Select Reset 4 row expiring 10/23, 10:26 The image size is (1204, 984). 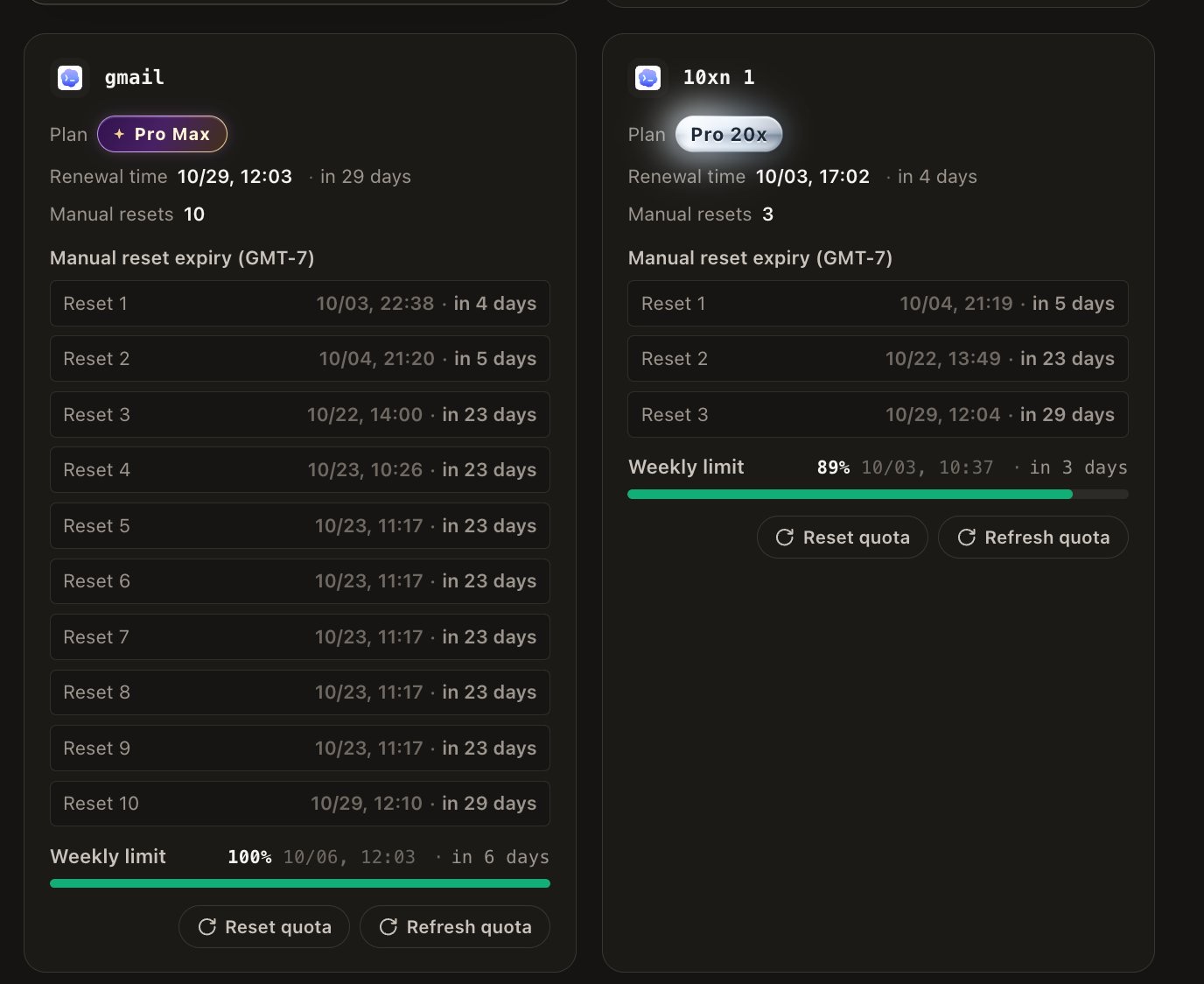300,469
